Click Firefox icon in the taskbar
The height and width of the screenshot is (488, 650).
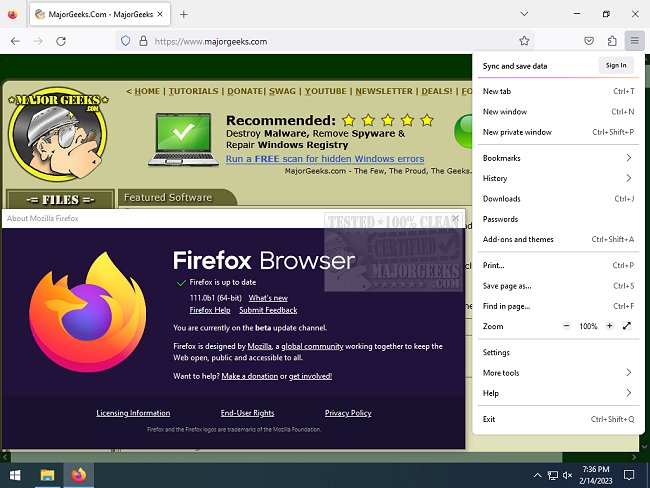click(x=79, y=475)
